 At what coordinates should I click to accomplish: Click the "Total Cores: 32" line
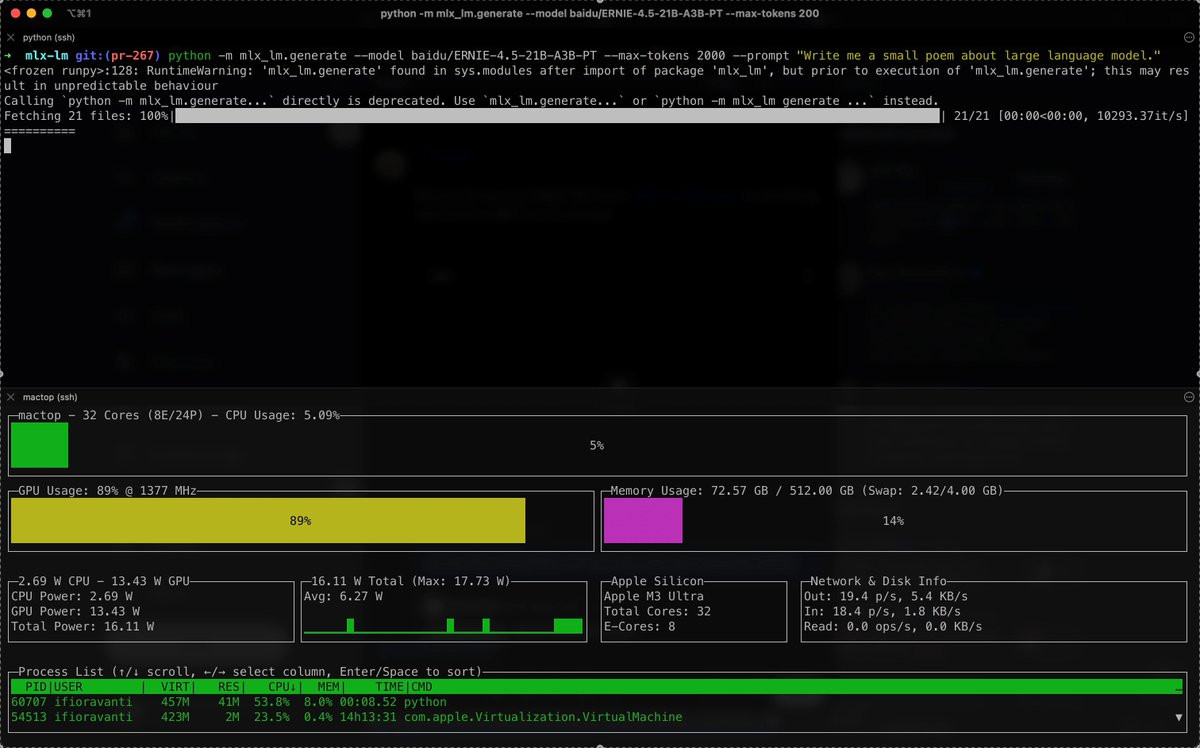click(x=657, y=611)
